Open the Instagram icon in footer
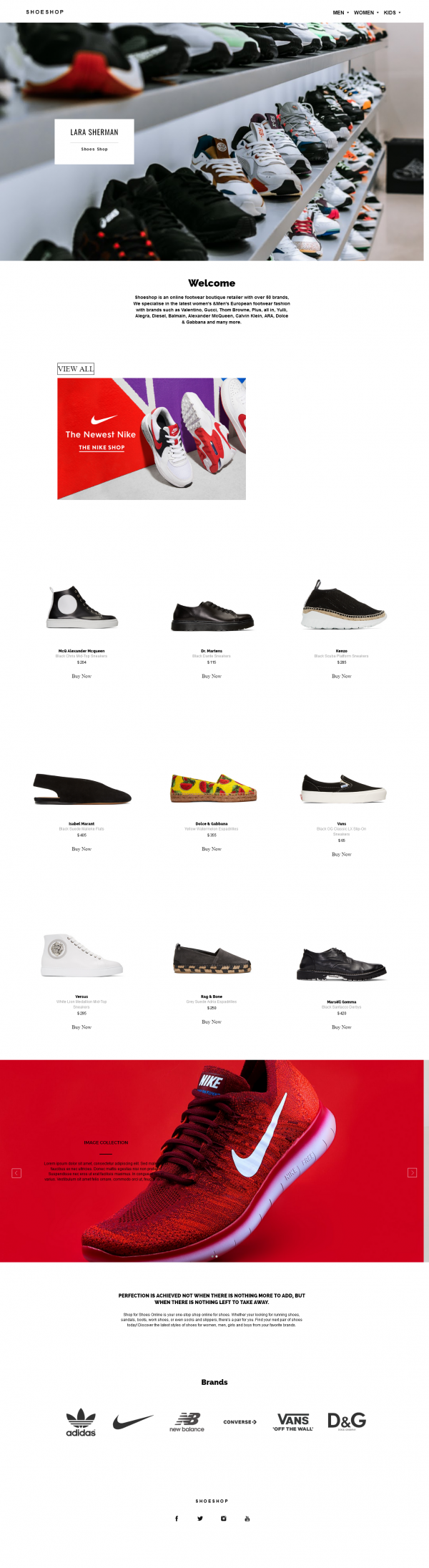This screenshot has width=429, height=1568. click(x=224, y=1518)
